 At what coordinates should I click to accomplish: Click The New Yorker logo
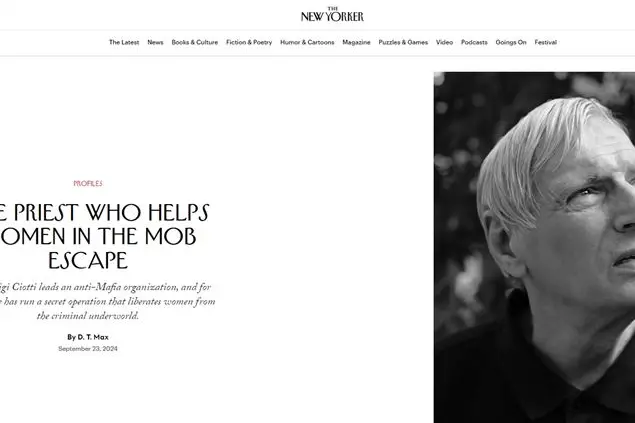pos(332,14)
